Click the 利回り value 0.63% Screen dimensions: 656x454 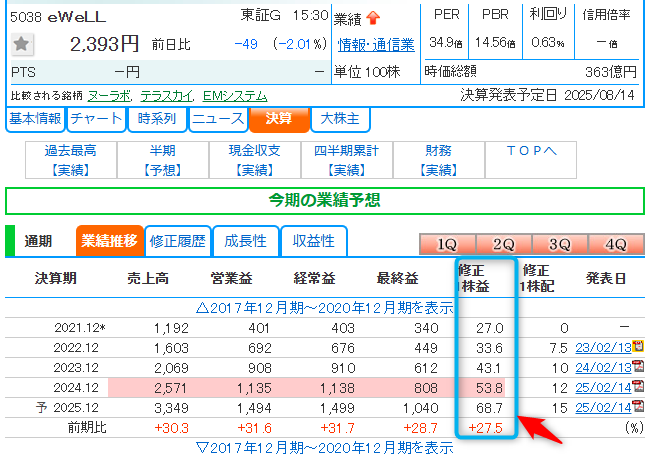(548, 42)
